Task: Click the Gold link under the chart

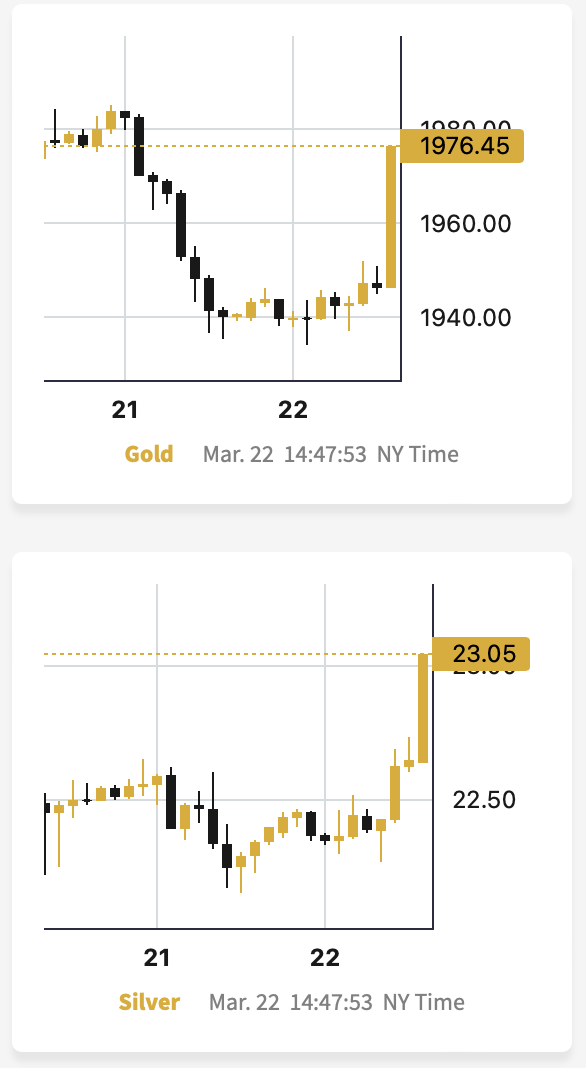Action: pos(149,454)
